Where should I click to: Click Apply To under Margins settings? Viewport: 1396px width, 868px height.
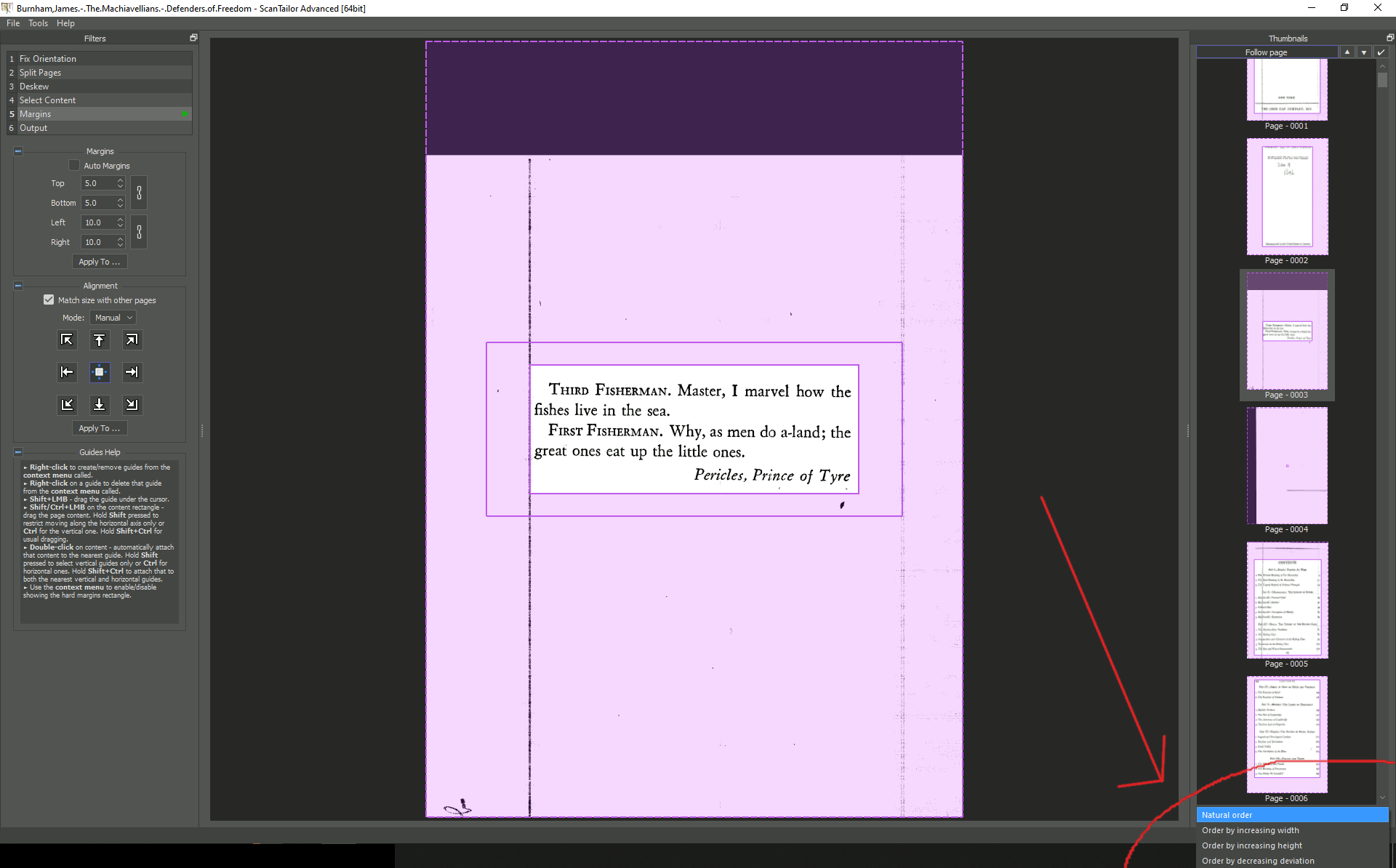tap(100, 262)
